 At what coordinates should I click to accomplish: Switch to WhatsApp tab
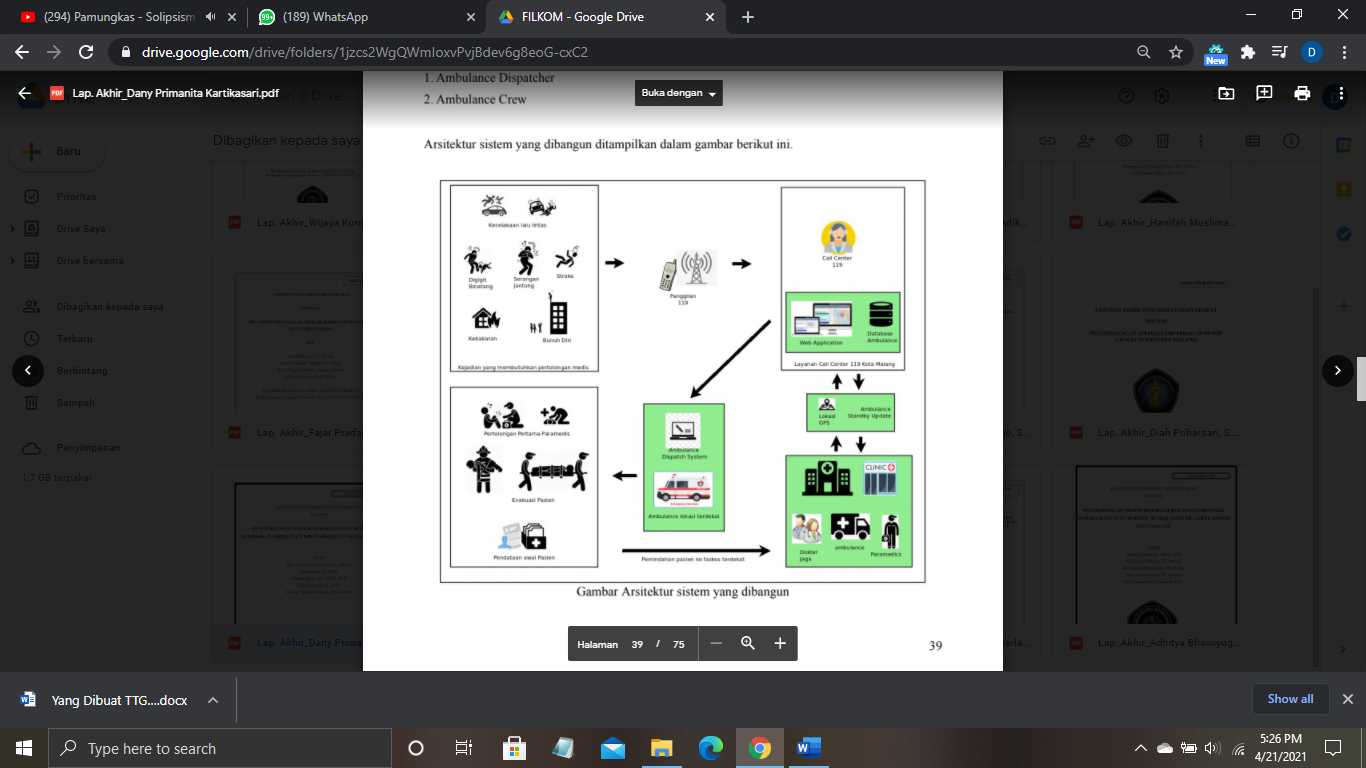[x=367, y=17]
